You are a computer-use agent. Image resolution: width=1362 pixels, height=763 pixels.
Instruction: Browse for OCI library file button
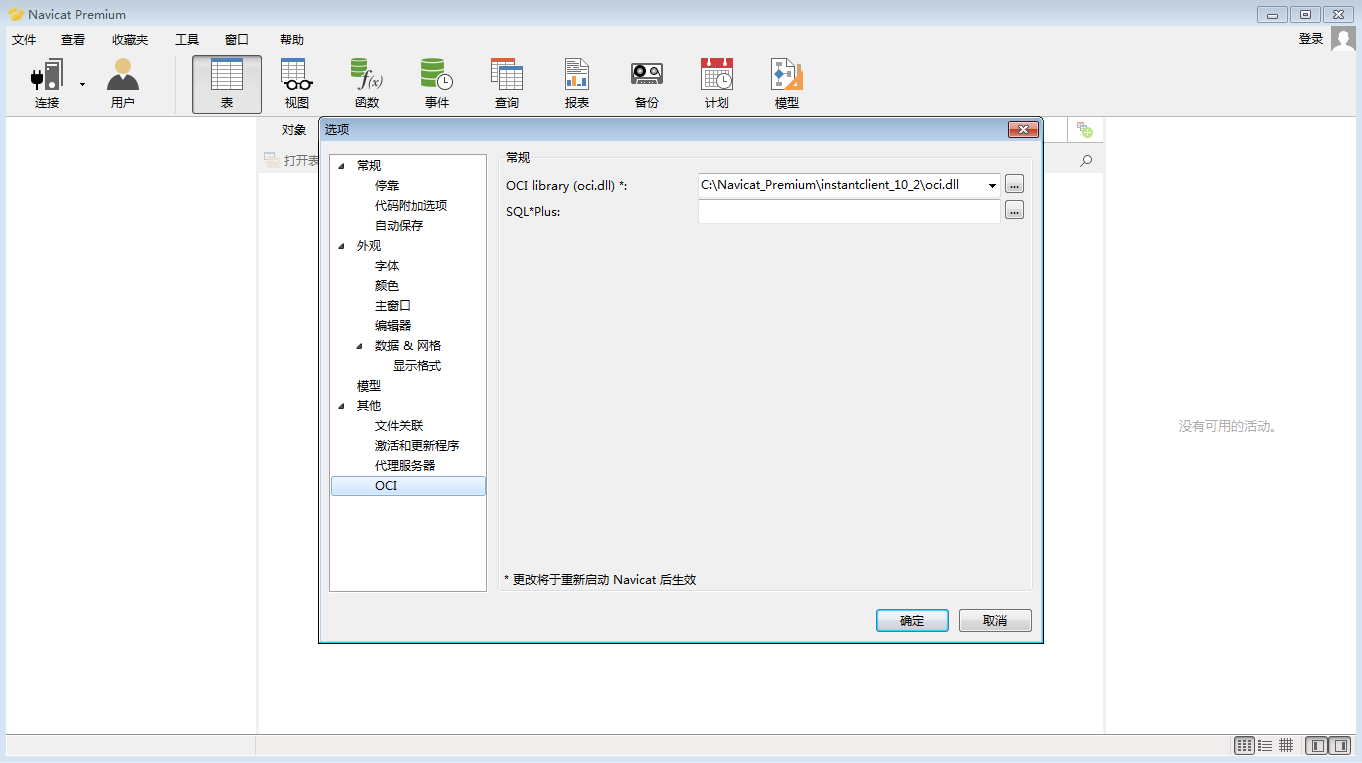point(1014,185)
